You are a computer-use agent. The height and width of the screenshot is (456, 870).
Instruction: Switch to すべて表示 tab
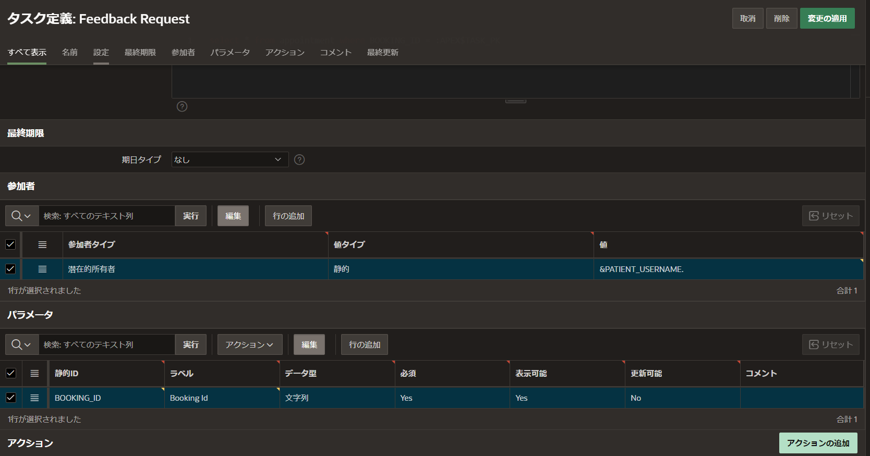[27, 52]
